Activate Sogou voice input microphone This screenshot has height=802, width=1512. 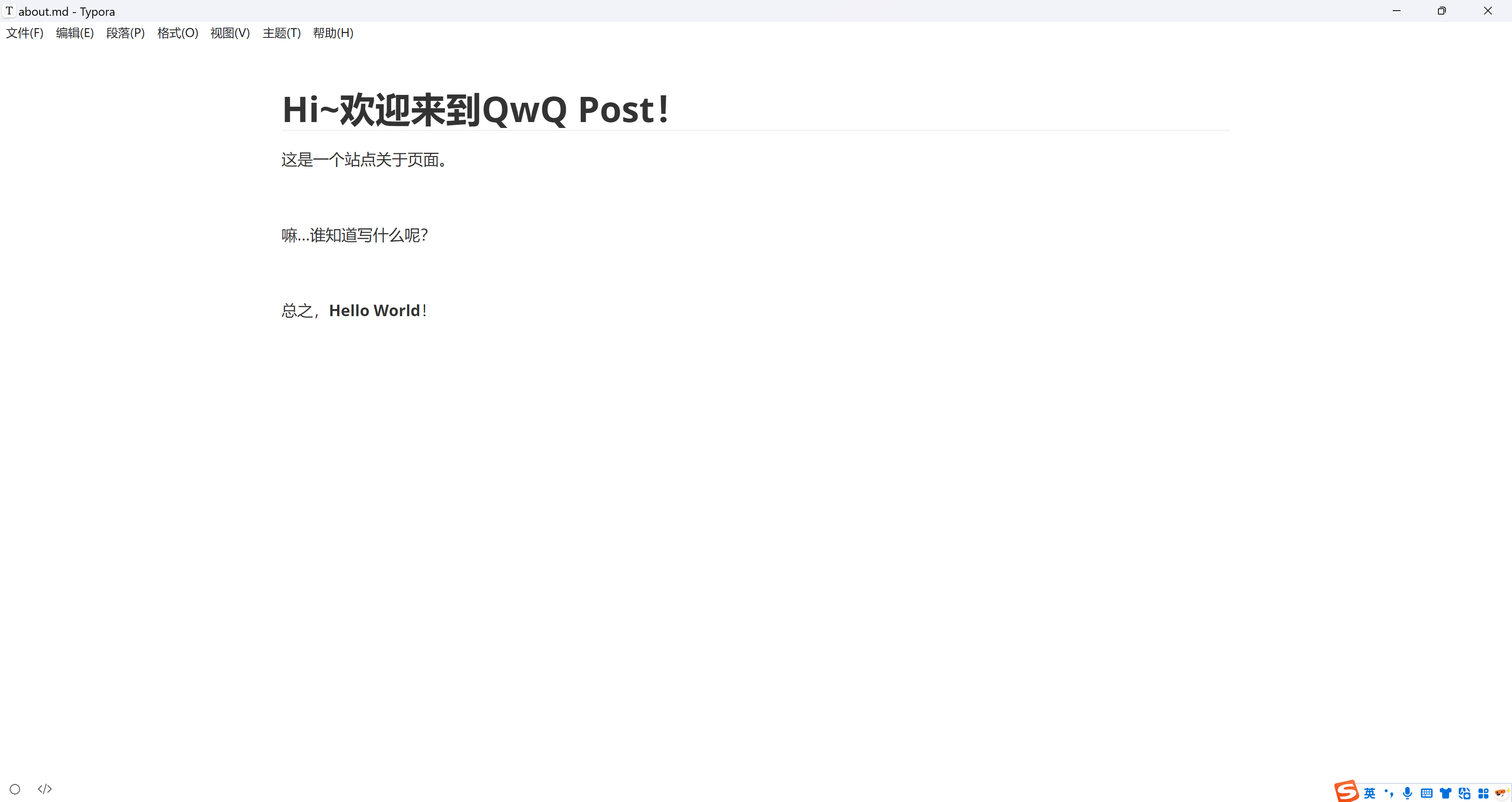point(1408,793)
